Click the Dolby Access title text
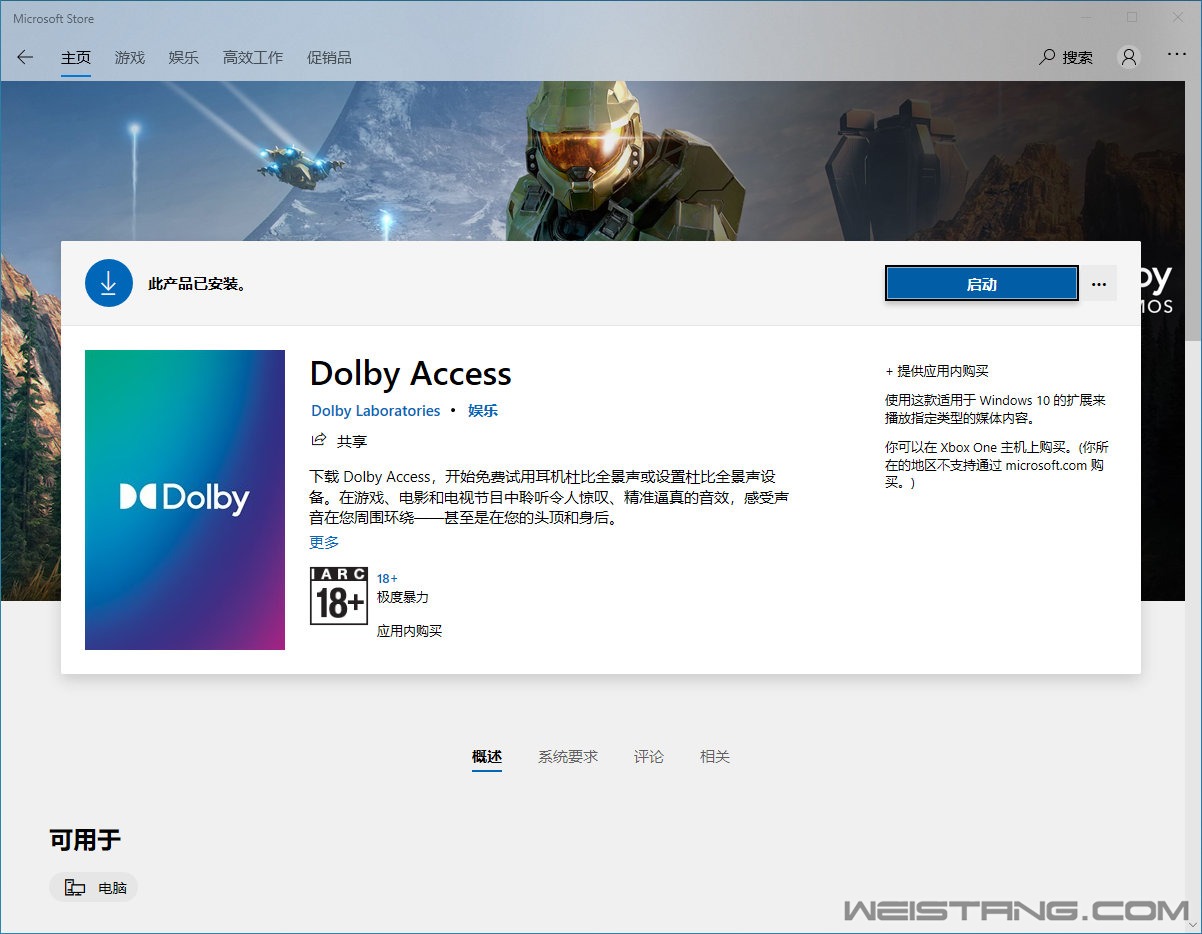The image size is (1202, 934). (411, 373)
